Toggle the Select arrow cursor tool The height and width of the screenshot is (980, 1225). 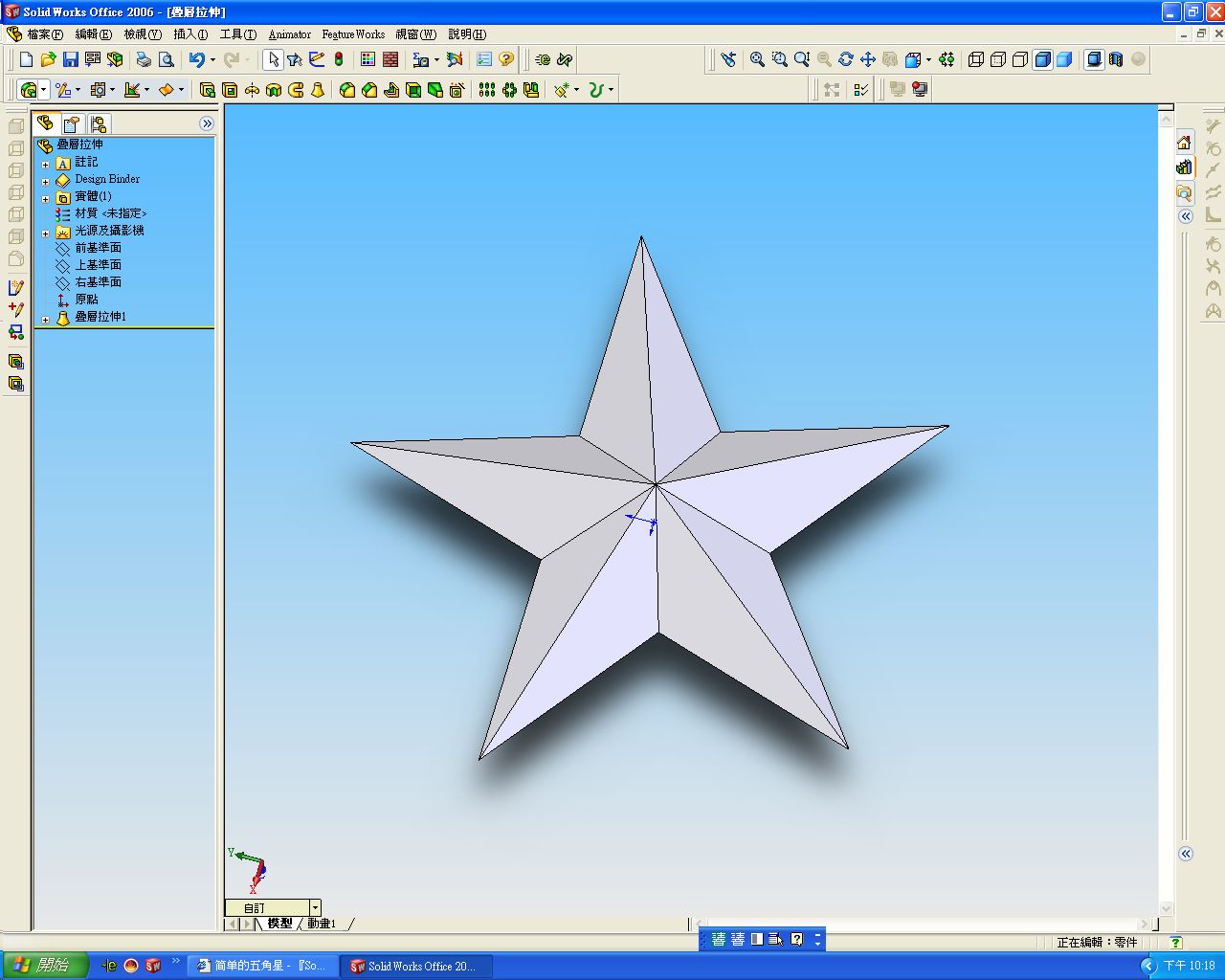(273, 59)
